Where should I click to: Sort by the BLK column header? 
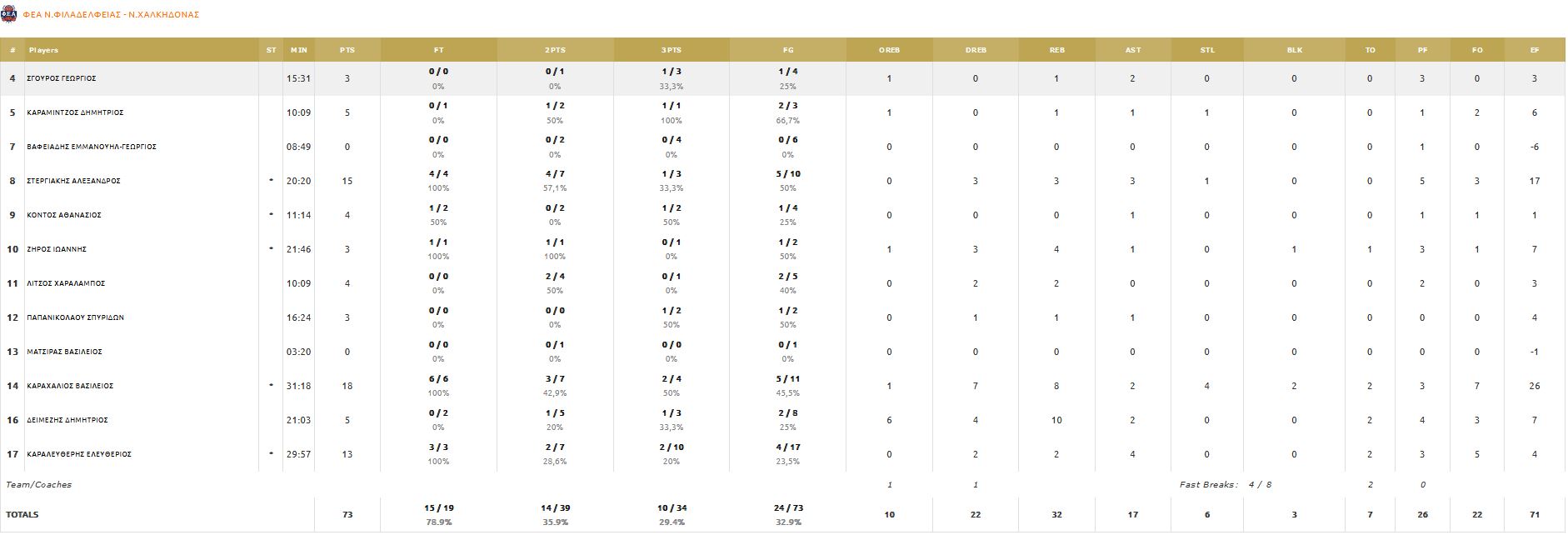[x=1294, y=50]
